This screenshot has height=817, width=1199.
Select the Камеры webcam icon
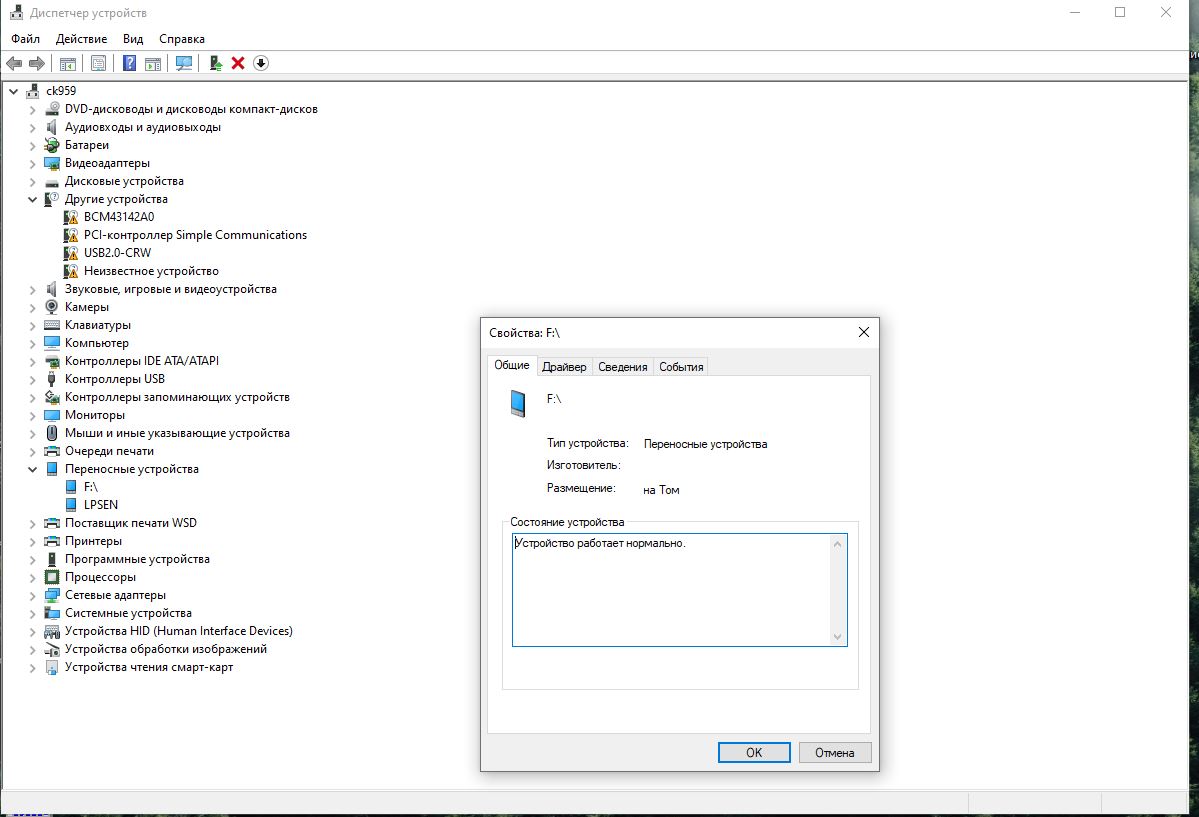point(52,307)
